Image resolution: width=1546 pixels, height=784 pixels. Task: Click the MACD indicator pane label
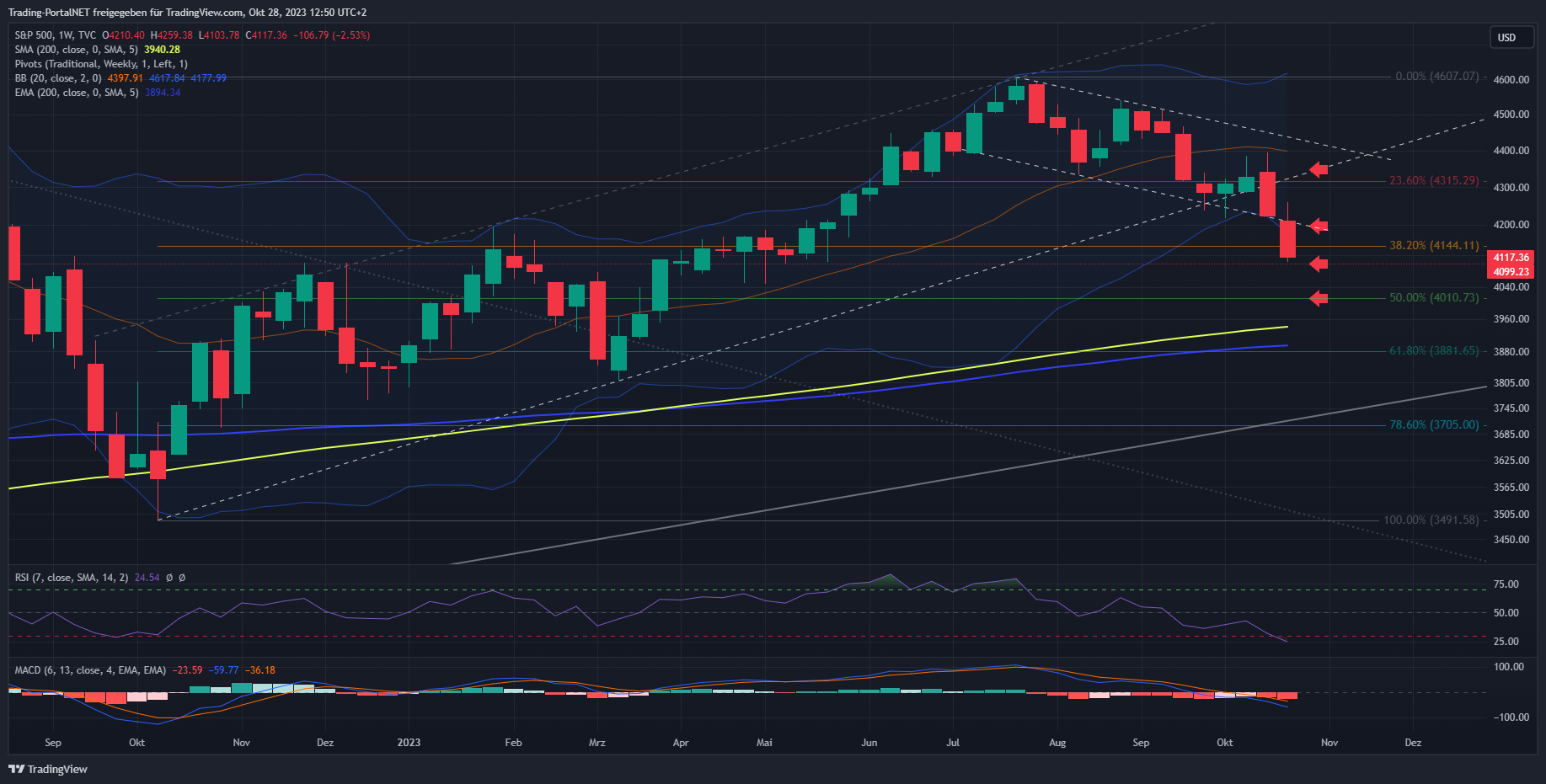(x=89, y=670)
